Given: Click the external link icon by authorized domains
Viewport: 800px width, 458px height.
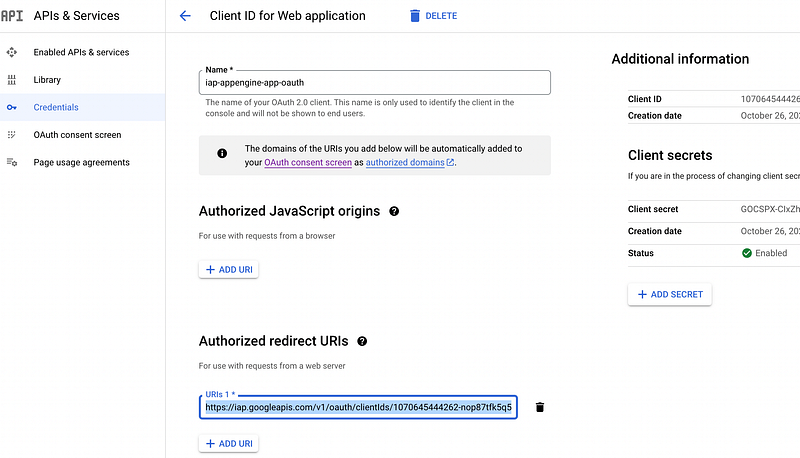Looking at the screenshot, I should point(450,162).
